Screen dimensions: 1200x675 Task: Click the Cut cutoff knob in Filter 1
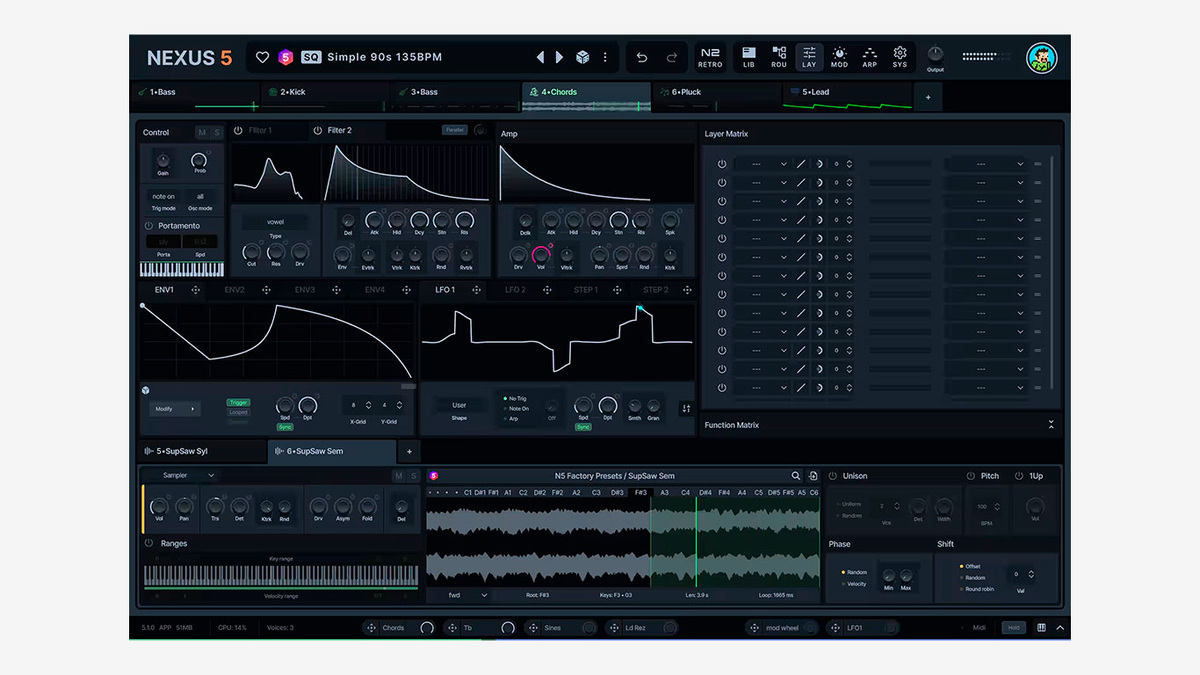(x=251, y=250)
